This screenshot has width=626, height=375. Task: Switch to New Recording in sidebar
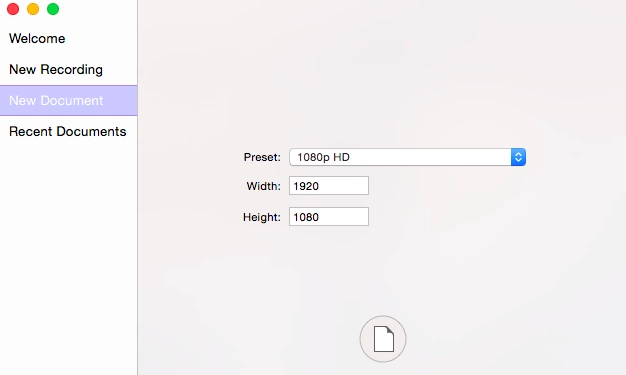(x=68, y=69)
